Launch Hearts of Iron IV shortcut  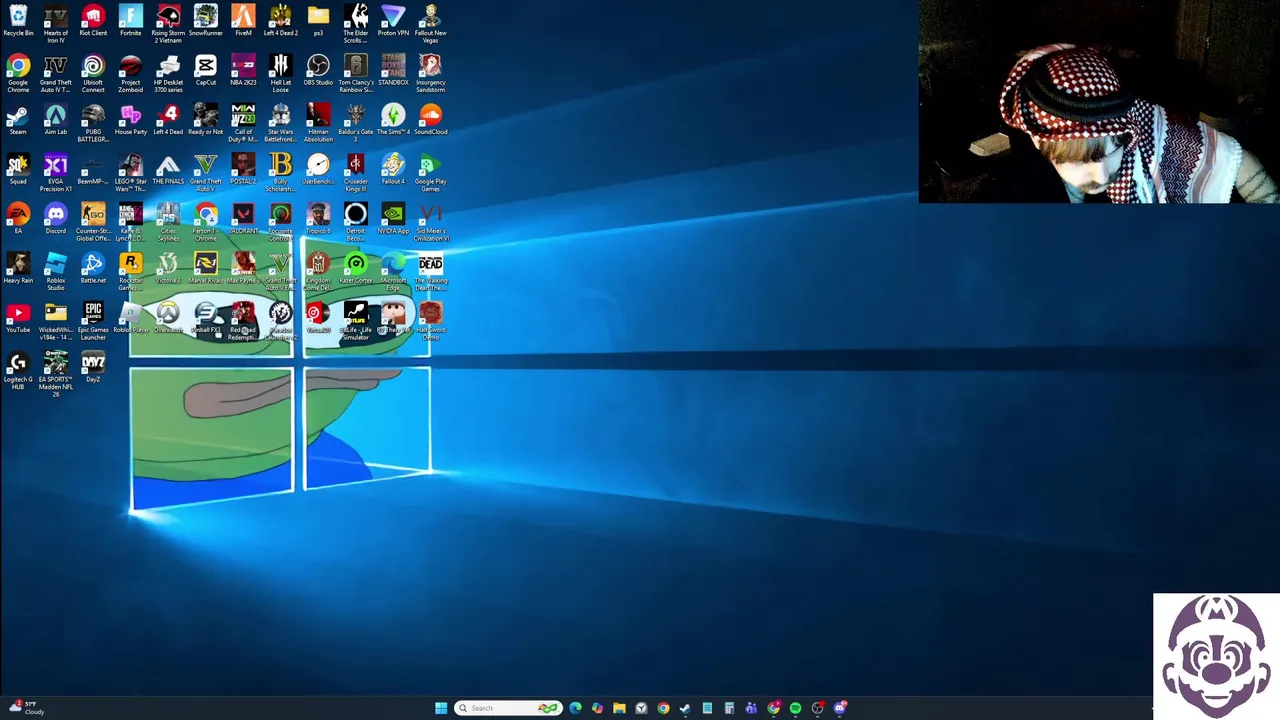56,24
